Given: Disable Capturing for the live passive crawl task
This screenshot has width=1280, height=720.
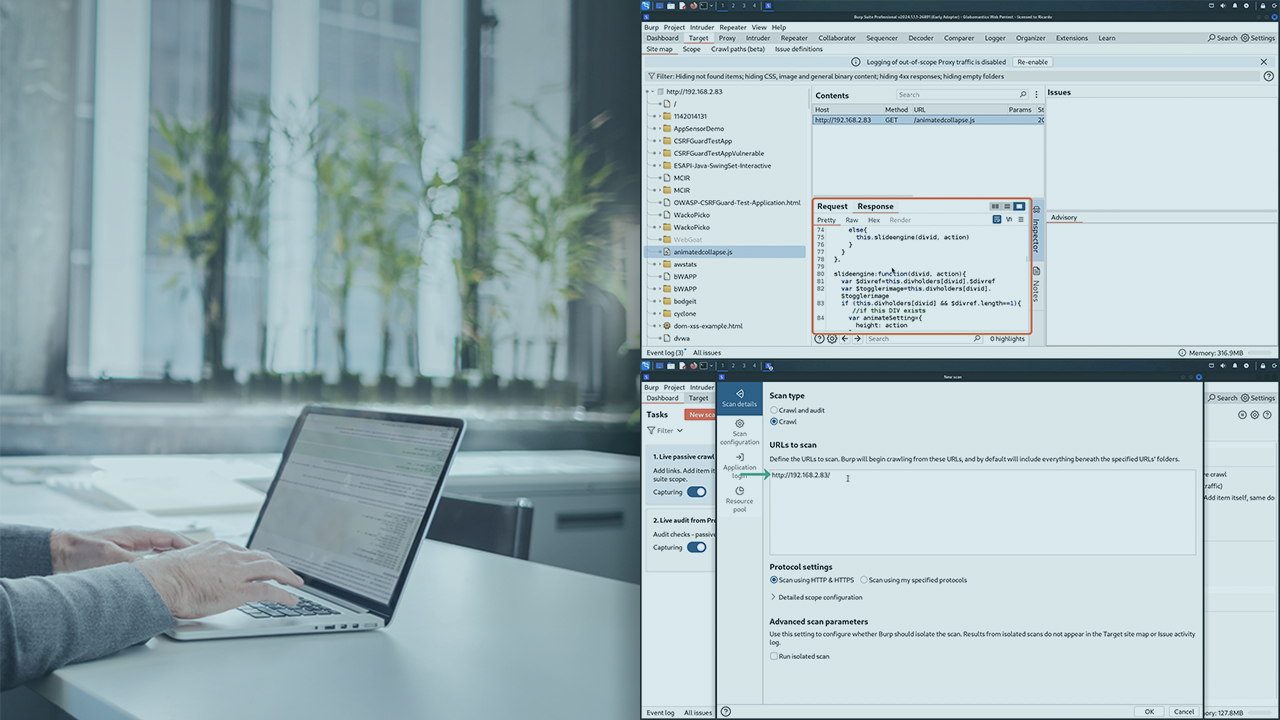Looking at the screenshot, I should point(697,491).
